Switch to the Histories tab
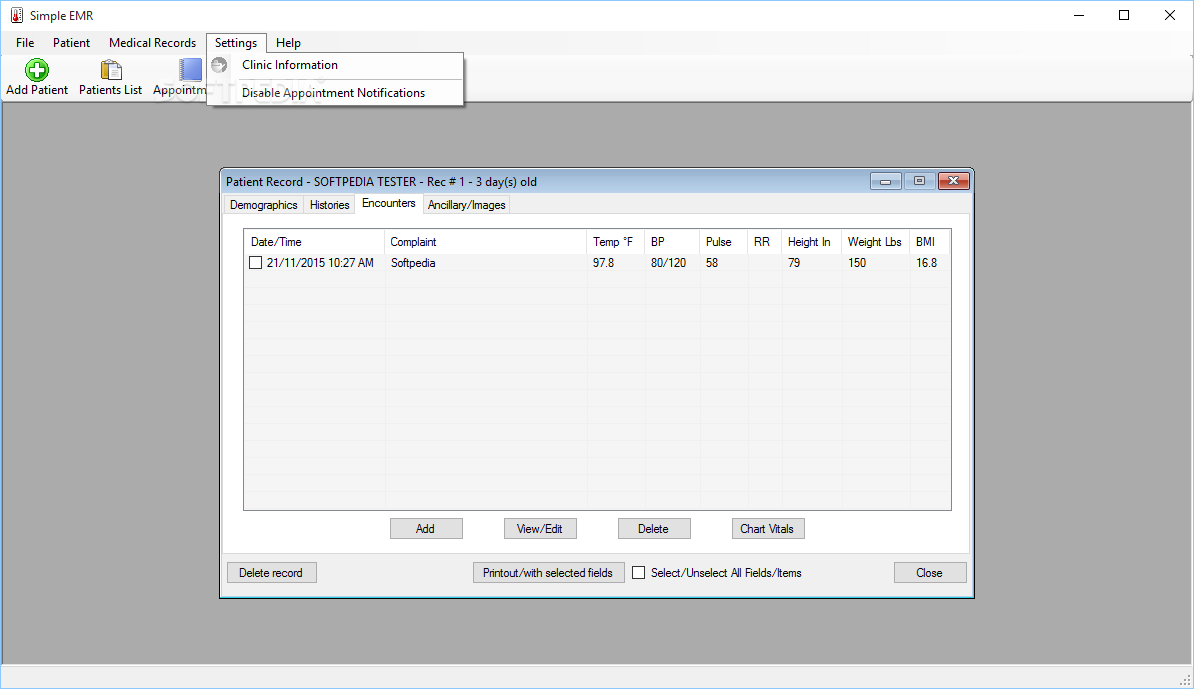 [330, 205]
